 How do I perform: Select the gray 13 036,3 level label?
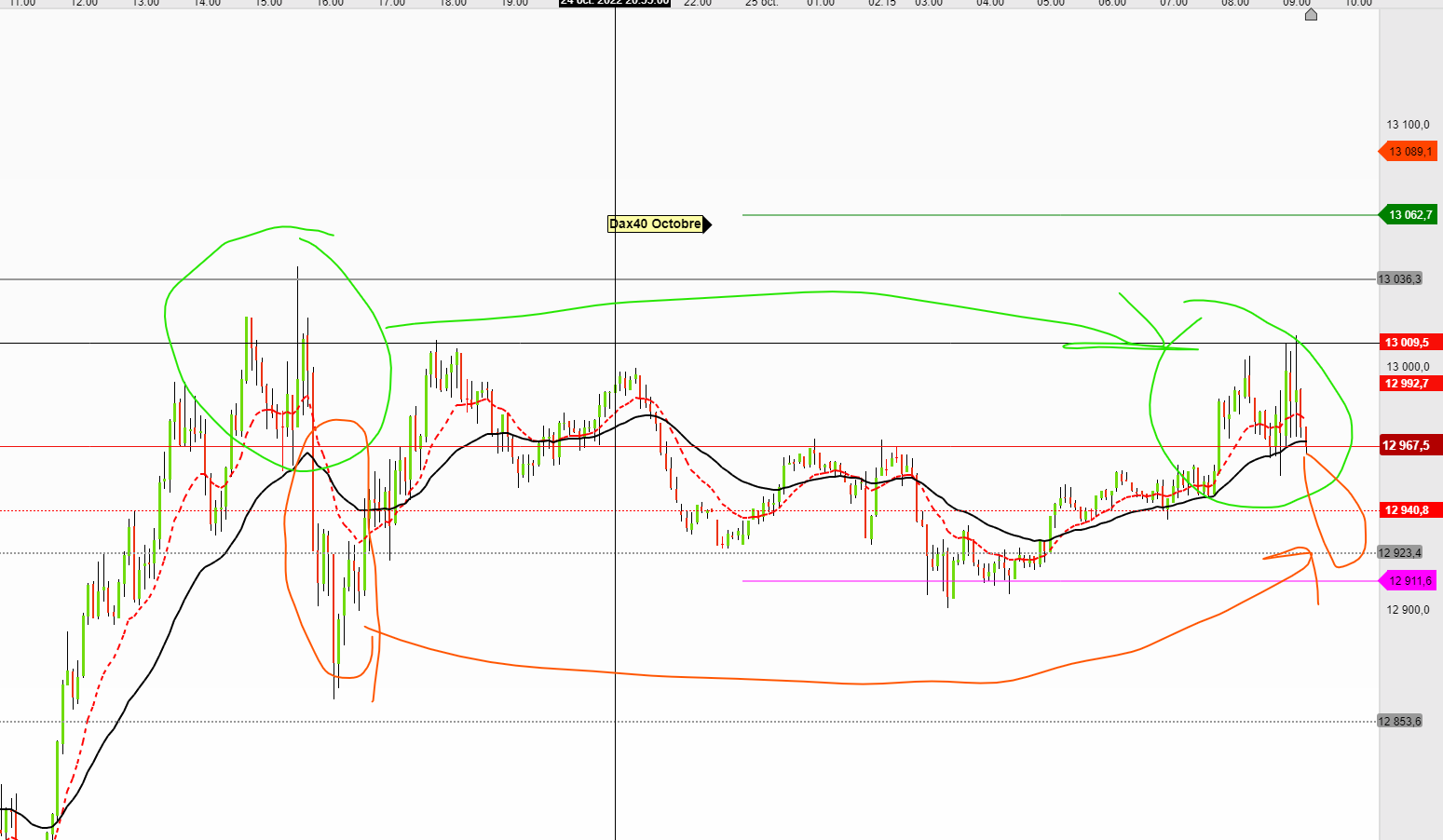coord(1399,278)
